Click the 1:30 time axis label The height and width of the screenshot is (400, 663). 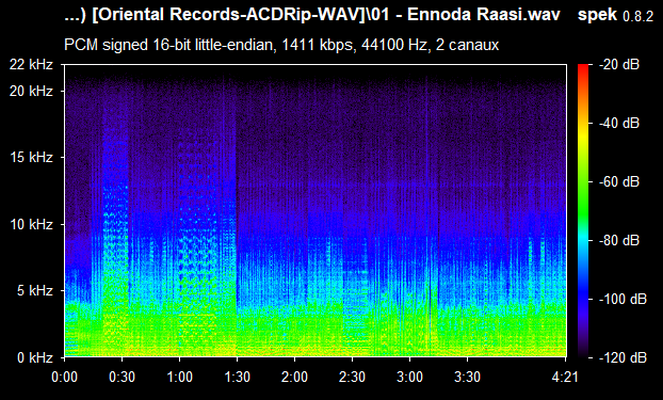pos(237,377)
